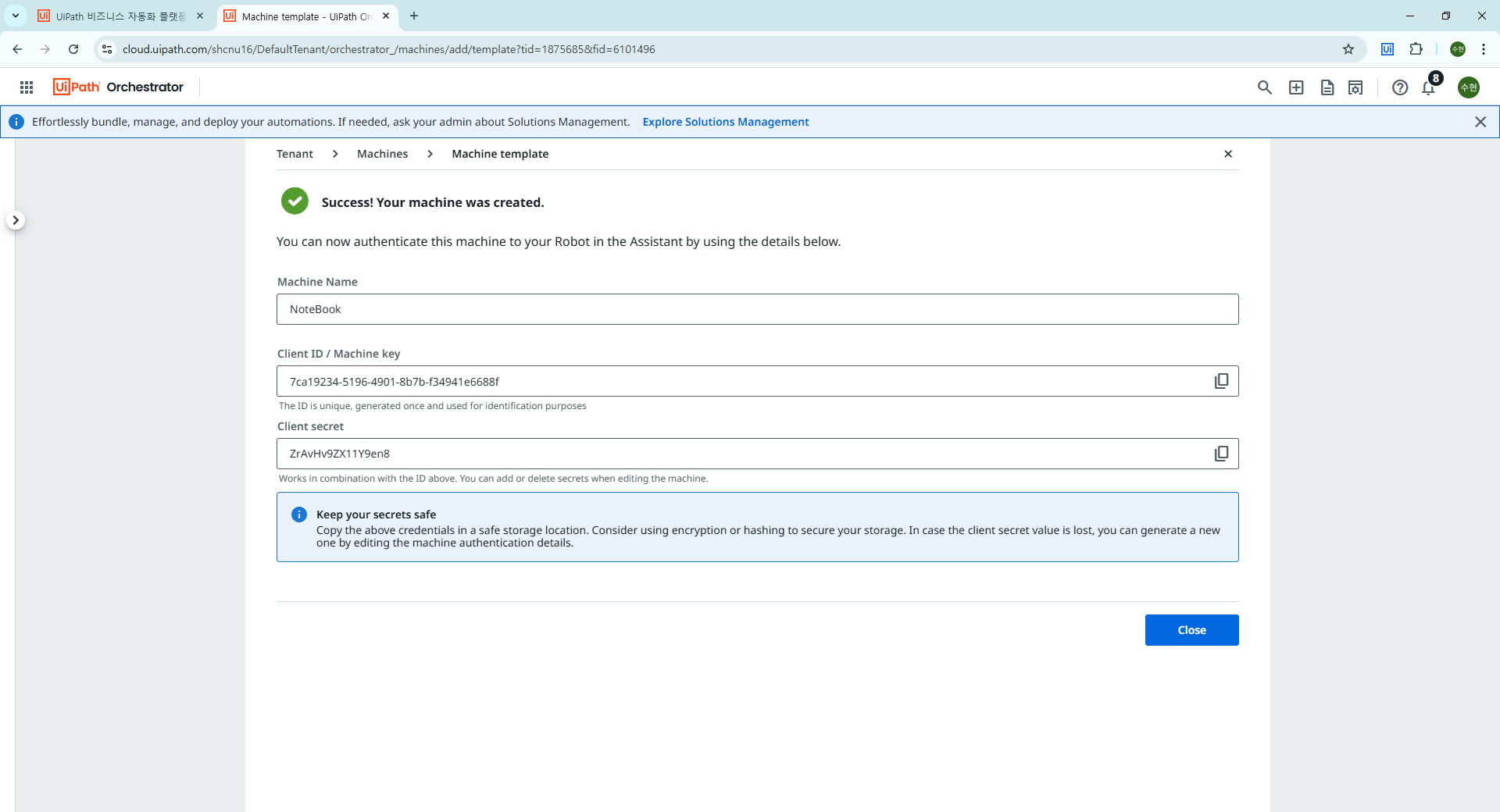Restore down the browser window
This screenshot has width=1500, height=812.
pyautogui.click(x=1446, y=16)
